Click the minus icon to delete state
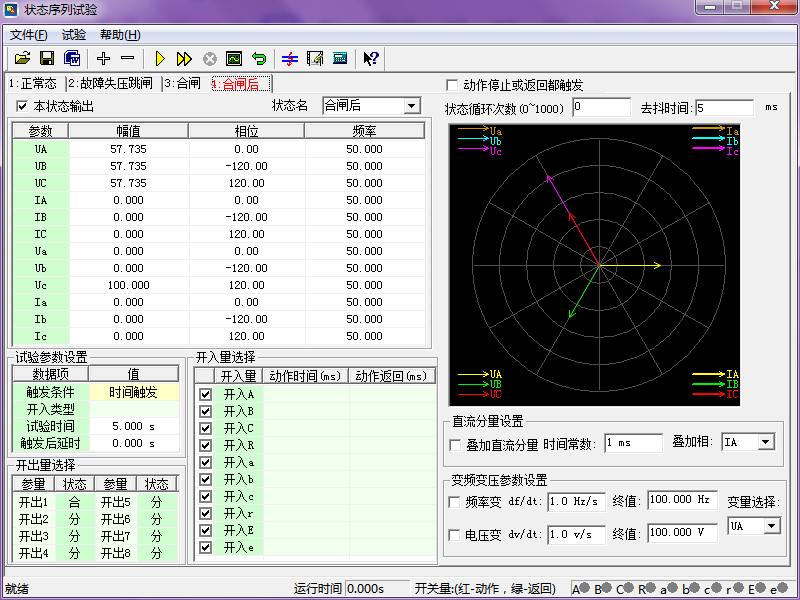The width and height of the screenshot is (800, 600). [x=127, y=59]
